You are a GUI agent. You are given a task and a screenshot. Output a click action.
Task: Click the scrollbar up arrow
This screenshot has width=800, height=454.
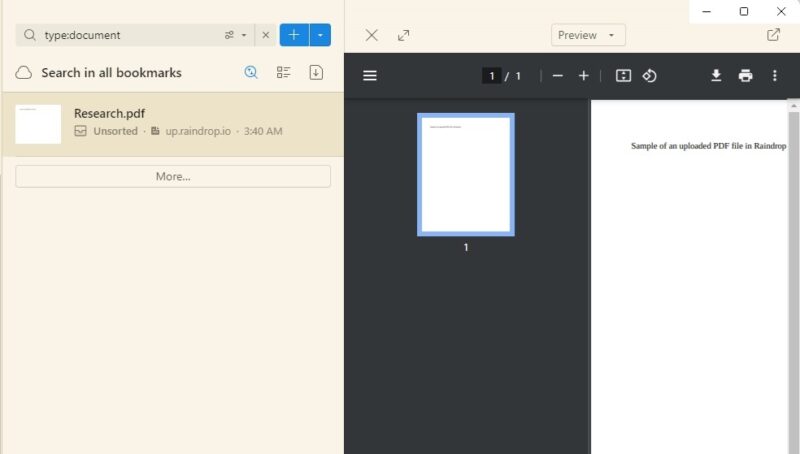coord(793,106)
